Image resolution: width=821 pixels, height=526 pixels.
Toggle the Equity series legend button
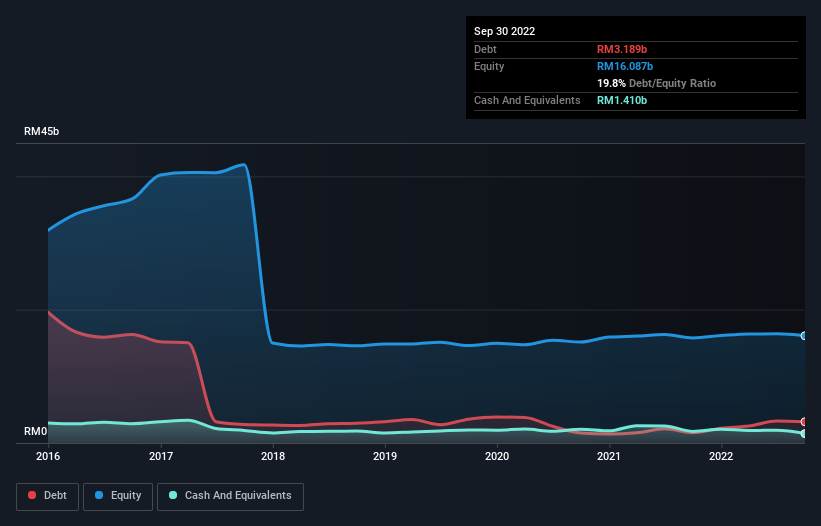(x=118, y=496)
